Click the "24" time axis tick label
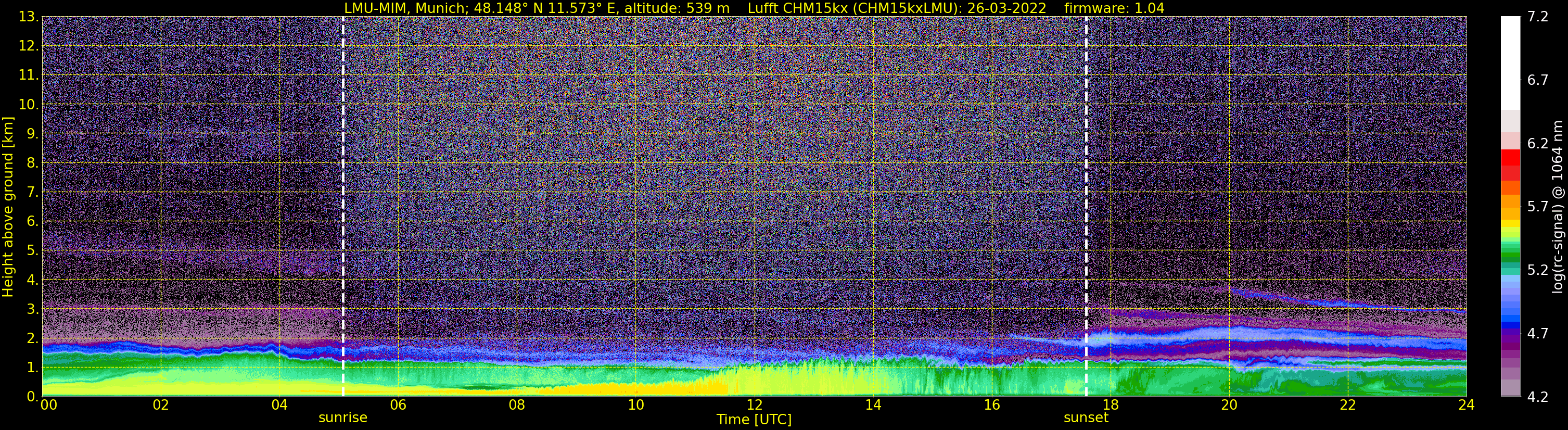Screen dimensions: 1568x430 point(1467,405)
